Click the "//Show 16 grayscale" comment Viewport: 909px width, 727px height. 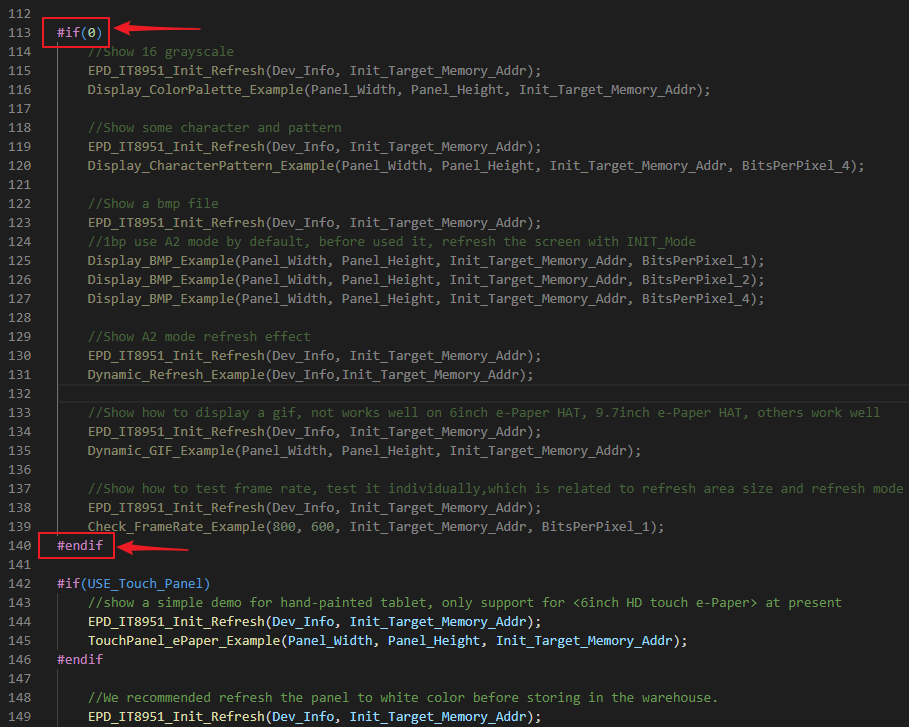click(161, 52)
